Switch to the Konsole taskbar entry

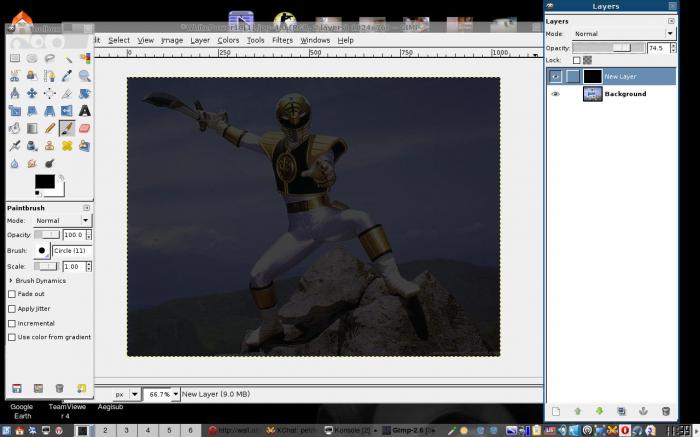350,430
